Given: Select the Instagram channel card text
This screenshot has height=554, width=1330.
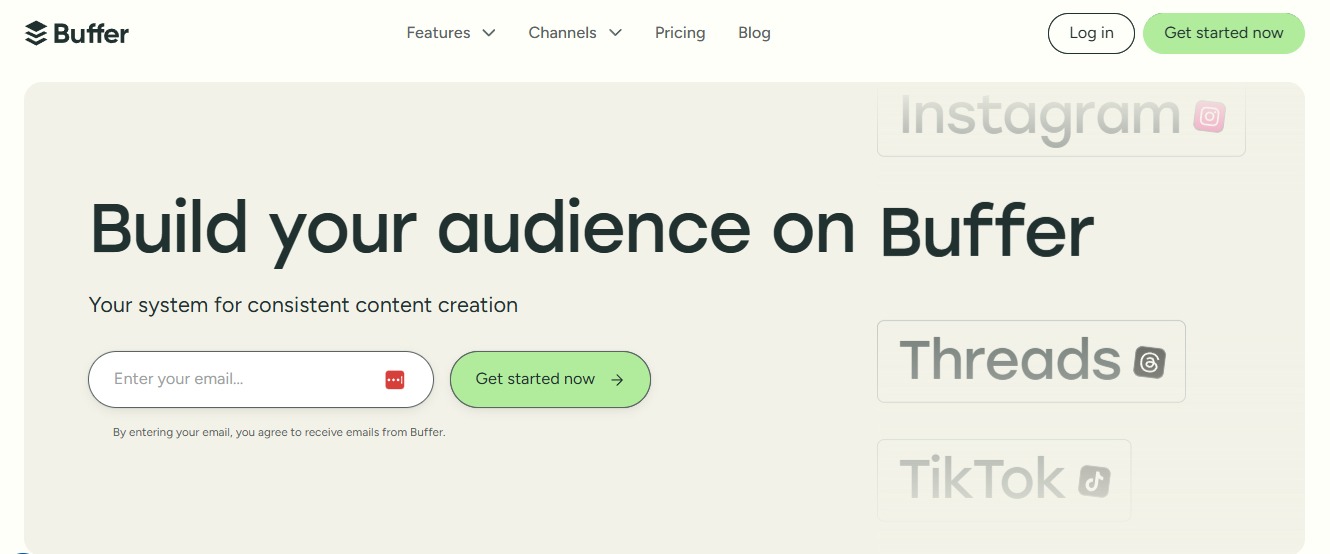Looking at the screenshot, I should [x=1040, y=117].
